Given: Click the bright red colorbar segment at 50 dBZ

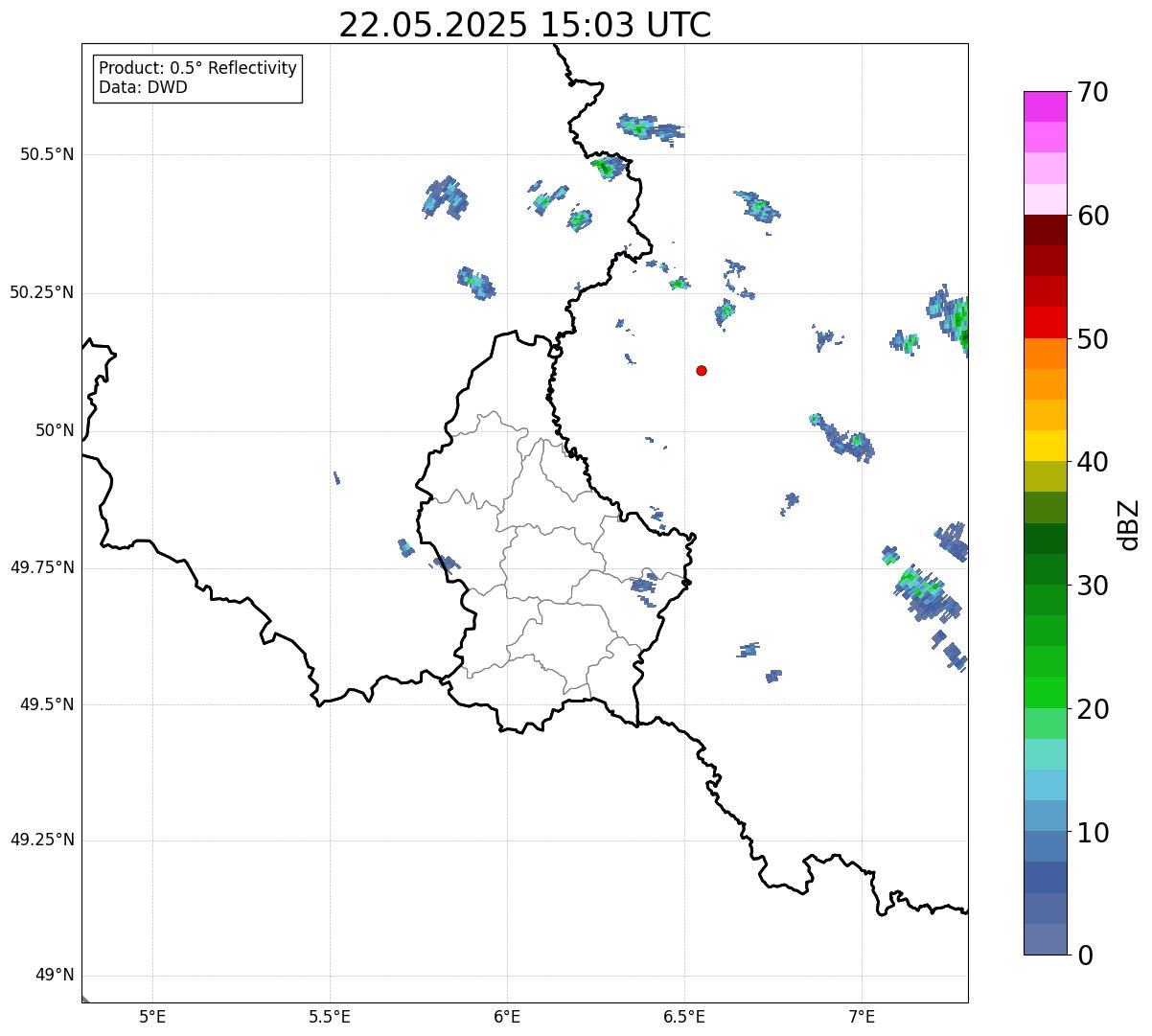Looking at the screenshot, I should [x=1045, y=323].
